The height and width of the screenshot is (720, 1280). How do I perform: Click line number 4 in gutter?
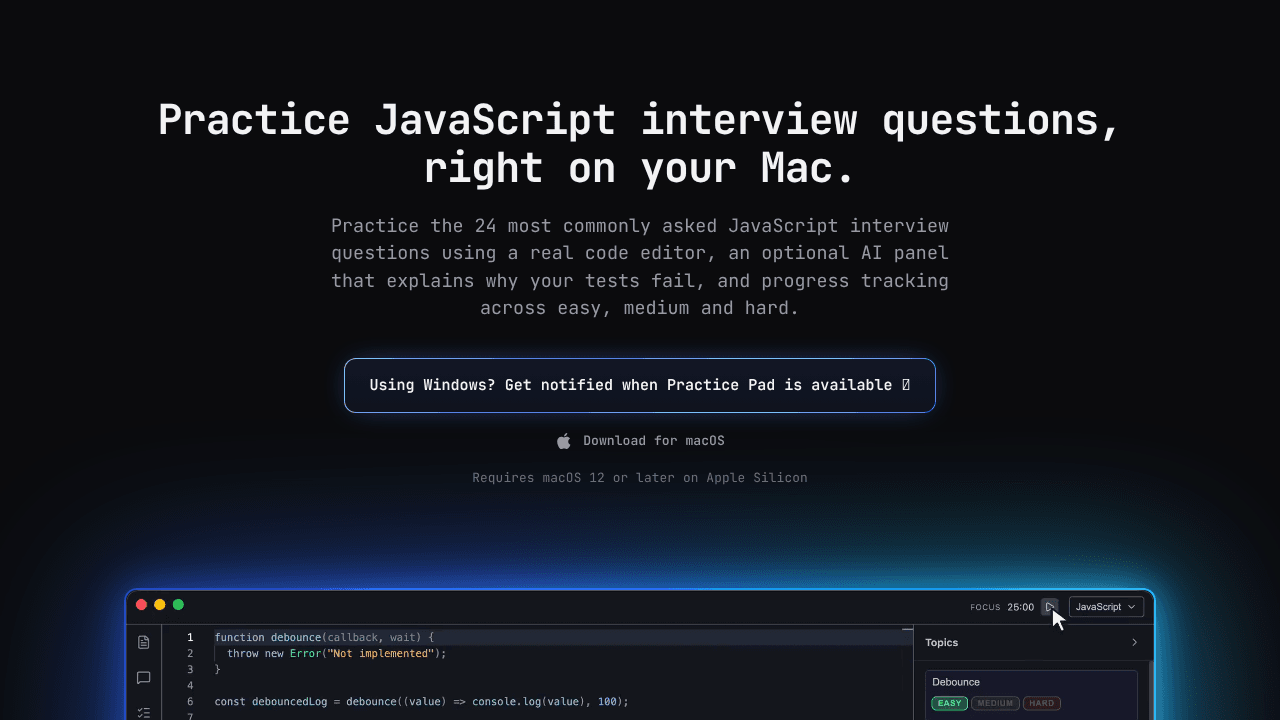(190, 686)
